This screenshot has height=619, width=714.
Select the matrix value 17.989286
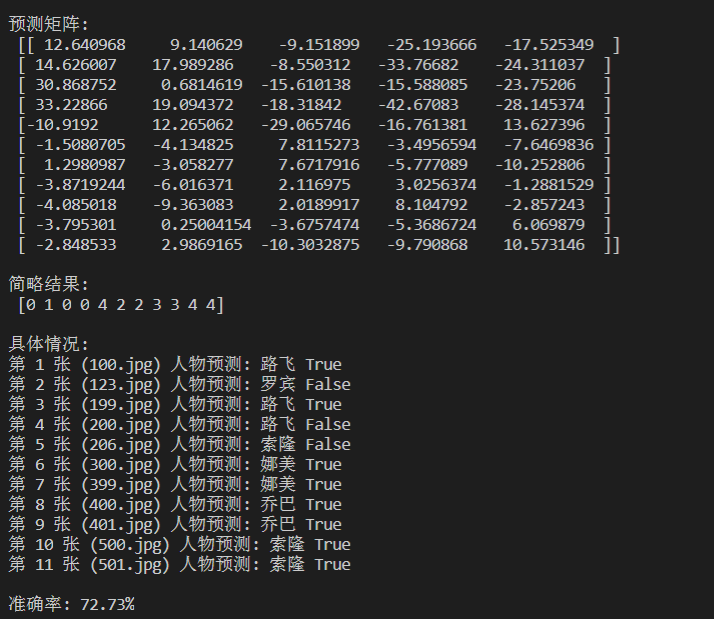coord(193,65)
